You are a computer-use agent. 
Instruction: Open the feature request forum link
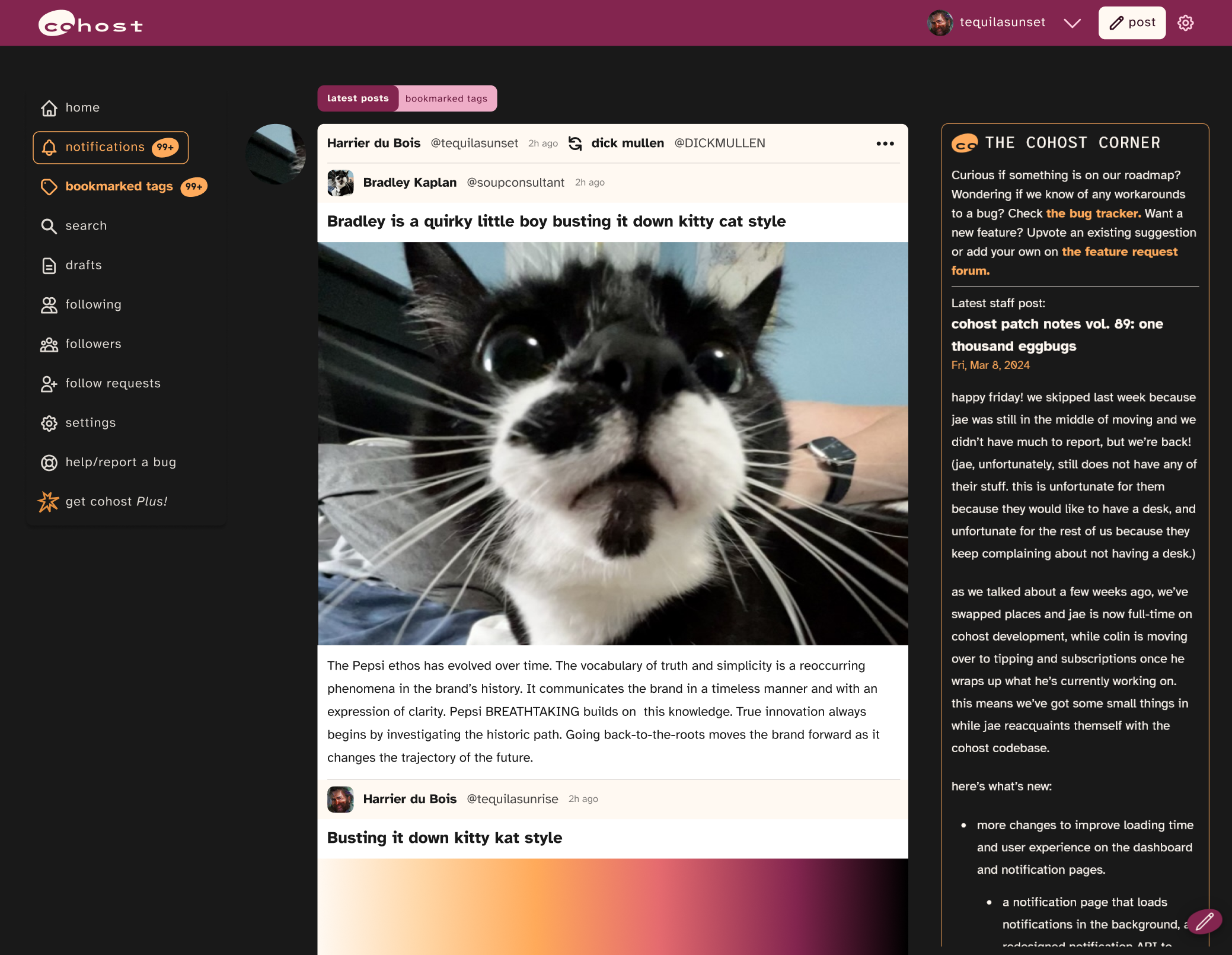point(1119,252)
